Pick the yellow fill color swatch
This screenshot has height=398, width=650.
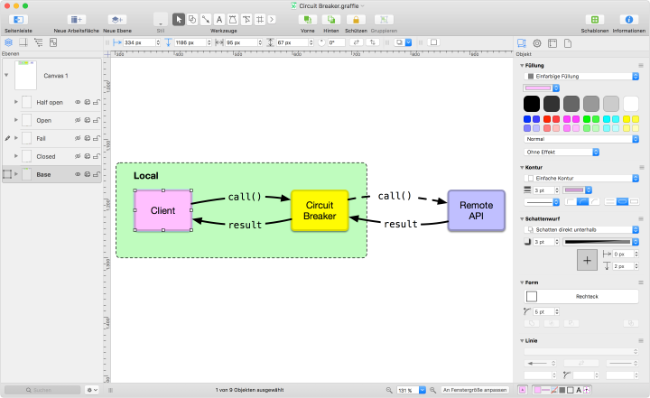pyautogui.click(x=626, y=119)
